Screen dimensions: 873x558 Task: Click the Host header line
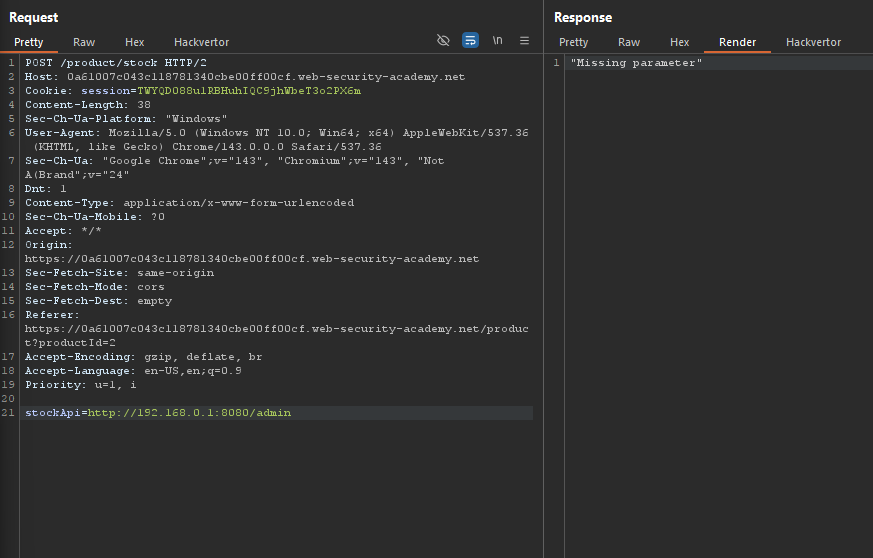click(245, 77)
